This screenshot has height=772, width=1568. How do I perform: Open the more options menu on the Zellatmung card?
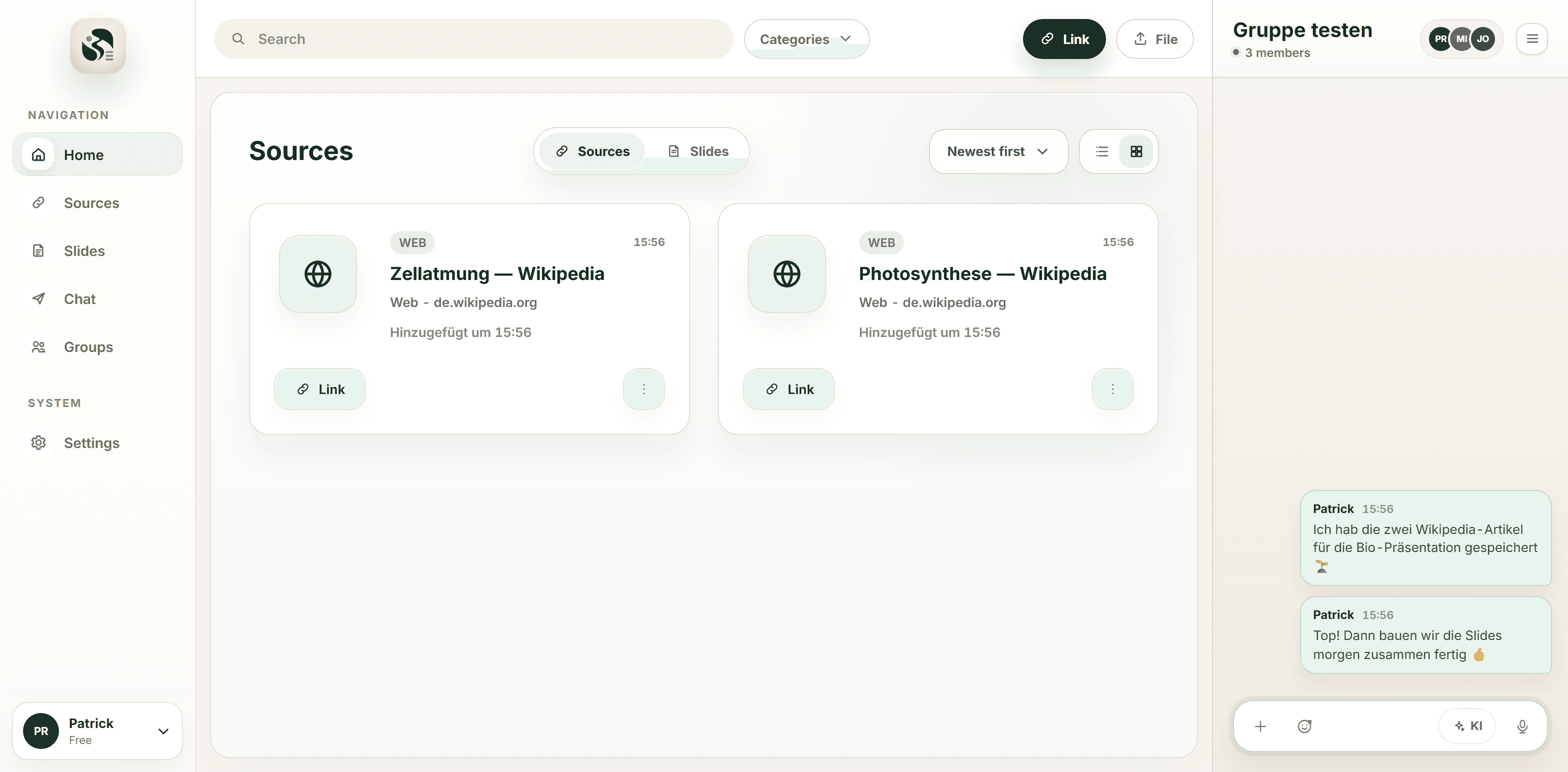[x=644, y=389]
